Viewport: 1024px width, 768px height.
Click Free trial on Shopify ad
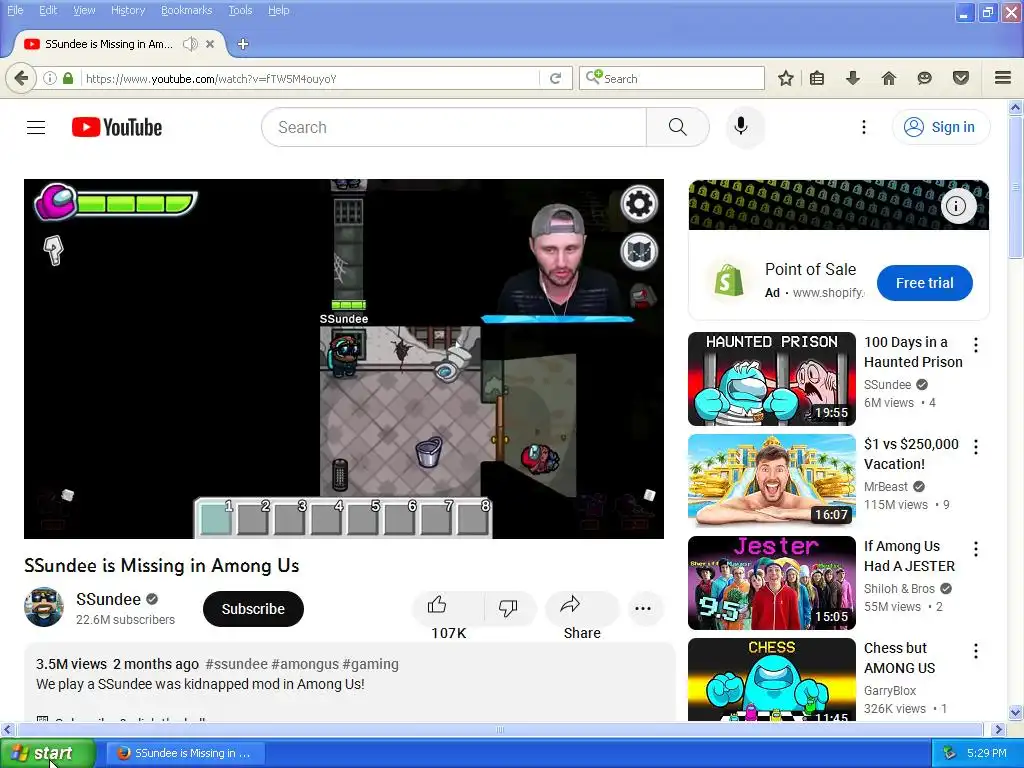(x=924, y=283)
